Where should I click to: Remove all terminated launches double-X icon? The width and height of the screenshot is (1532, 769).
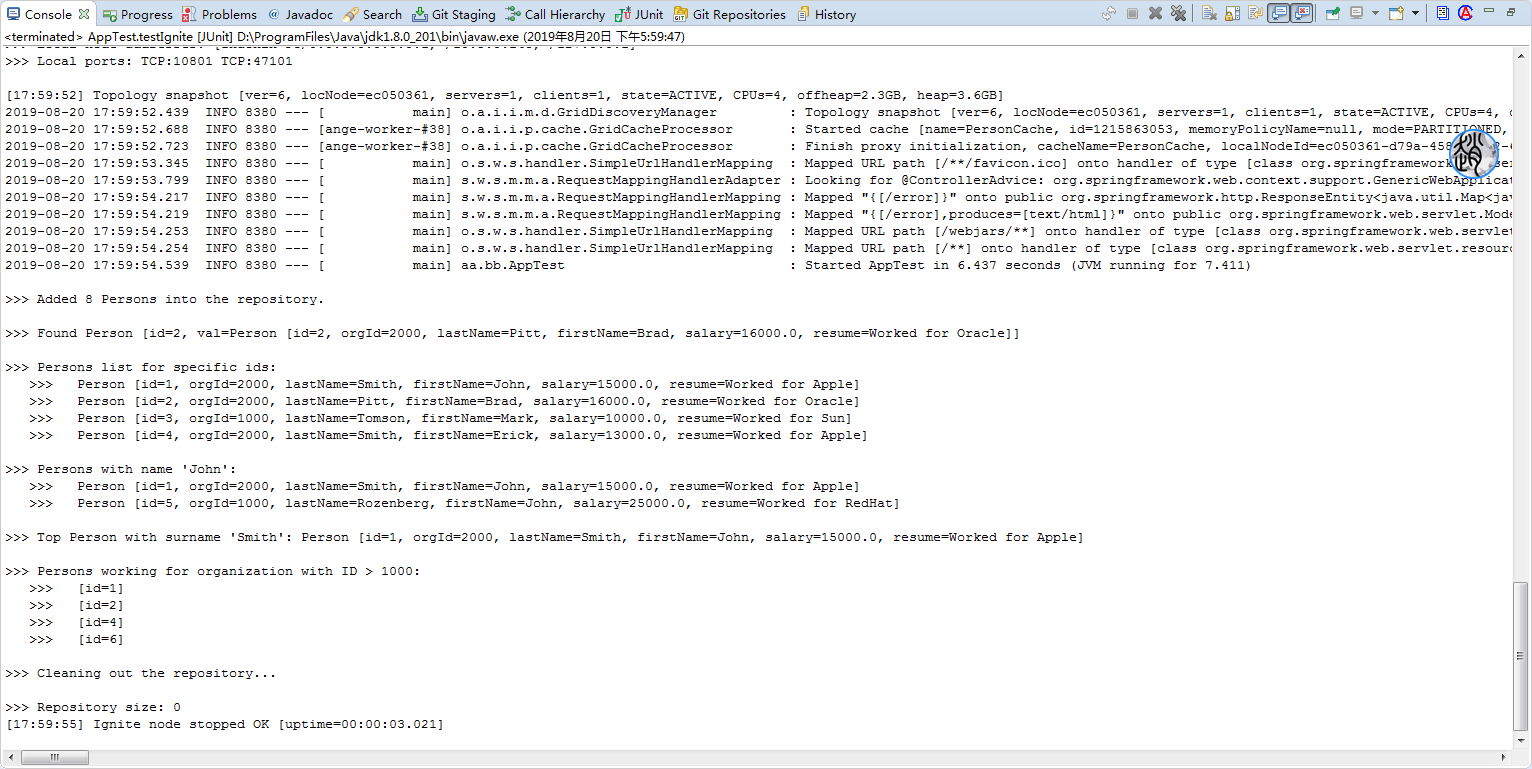coord(1178,14)
